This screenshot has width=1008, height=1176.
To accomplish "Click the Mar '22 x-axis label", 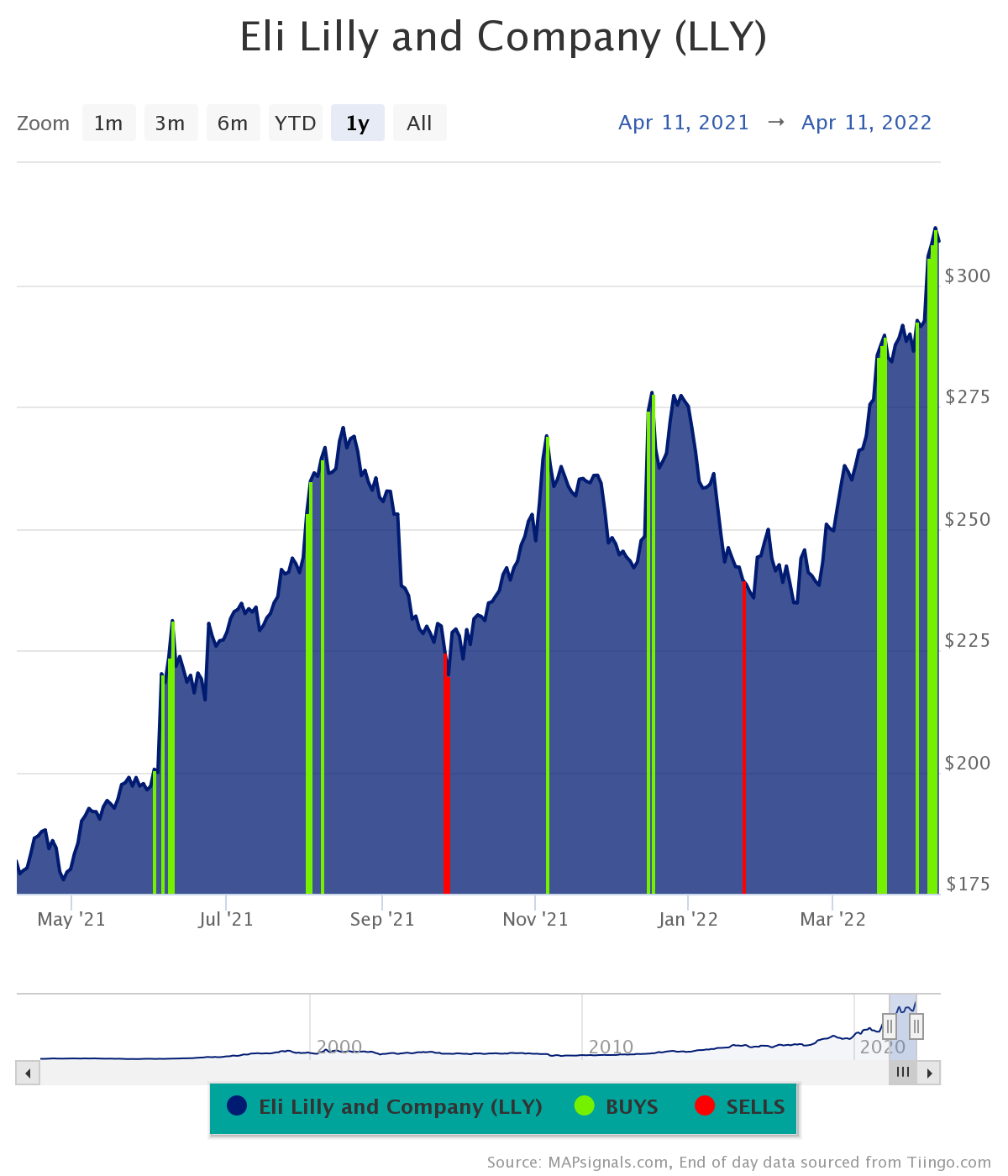I will (x=832, y=920).
